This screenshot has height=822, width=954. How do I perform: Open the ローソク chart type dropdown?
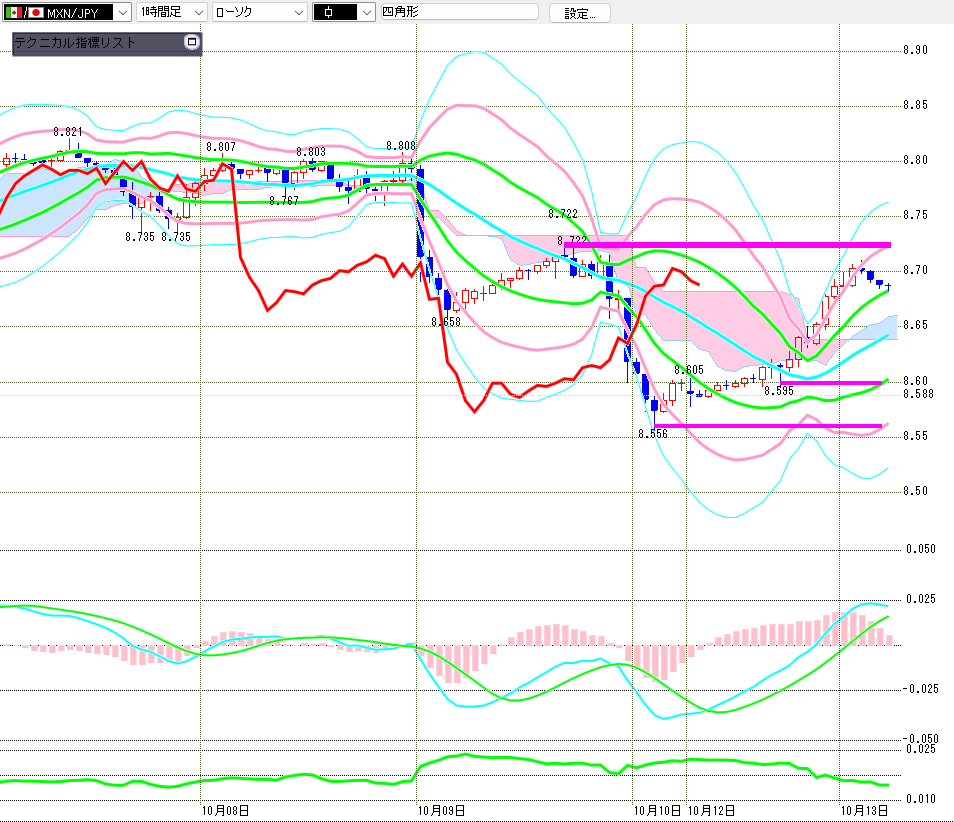click(x=260, y=12)
